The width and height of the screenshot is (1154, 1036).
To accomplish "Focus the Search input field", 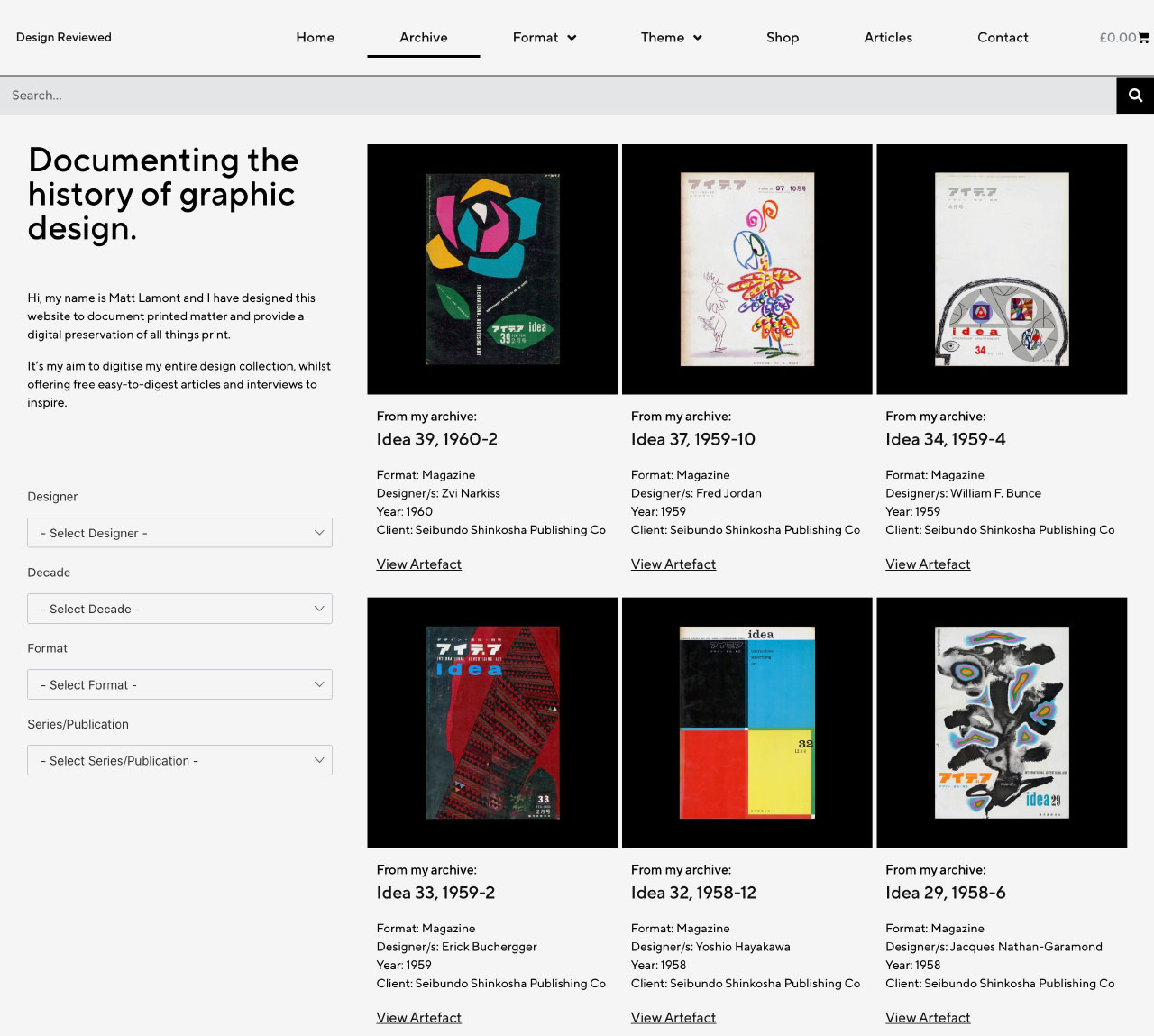I will (558, 95).
